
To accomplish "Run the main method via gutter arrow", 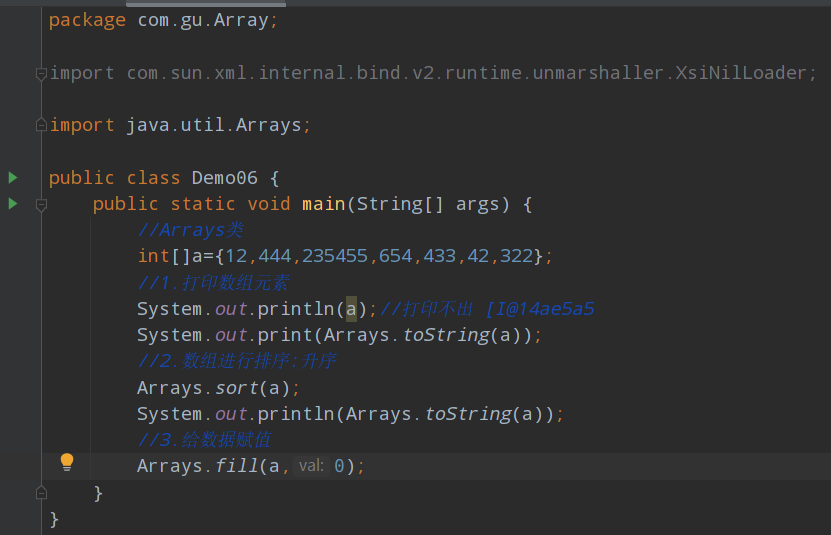I will (x=13, y=204).
